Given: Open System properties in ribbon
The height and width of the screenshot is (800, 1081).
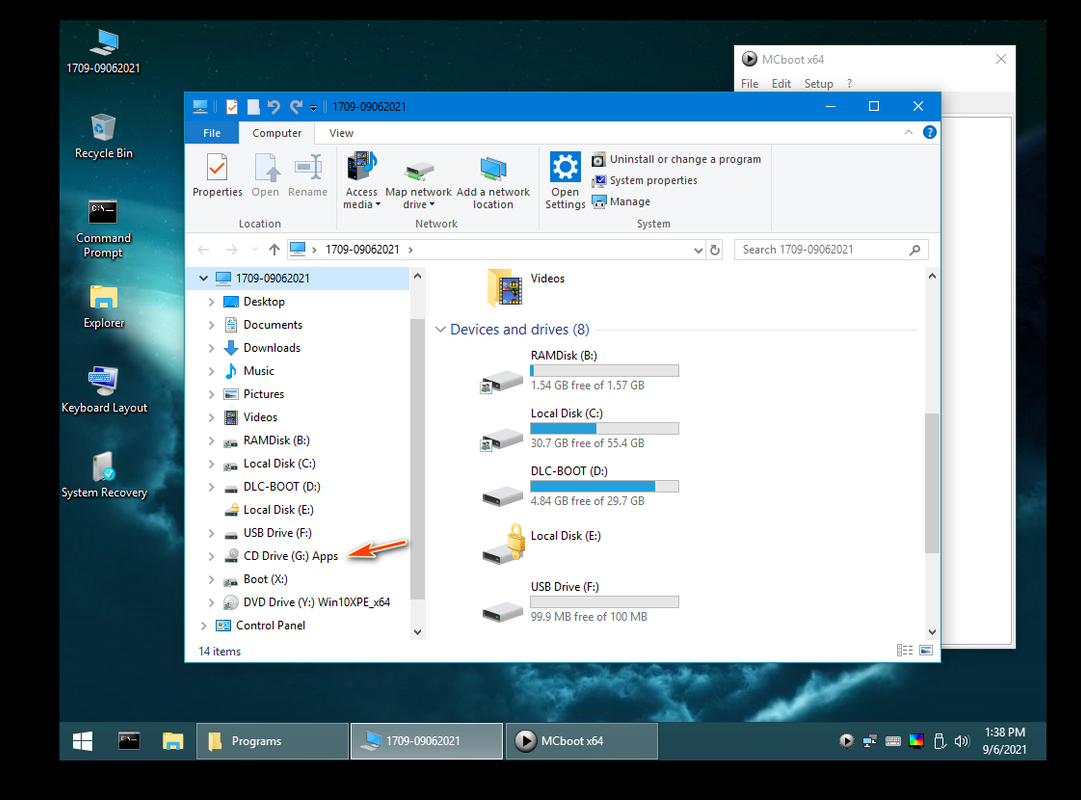Looking at the screenshot, I should click(x=645, y=181).
